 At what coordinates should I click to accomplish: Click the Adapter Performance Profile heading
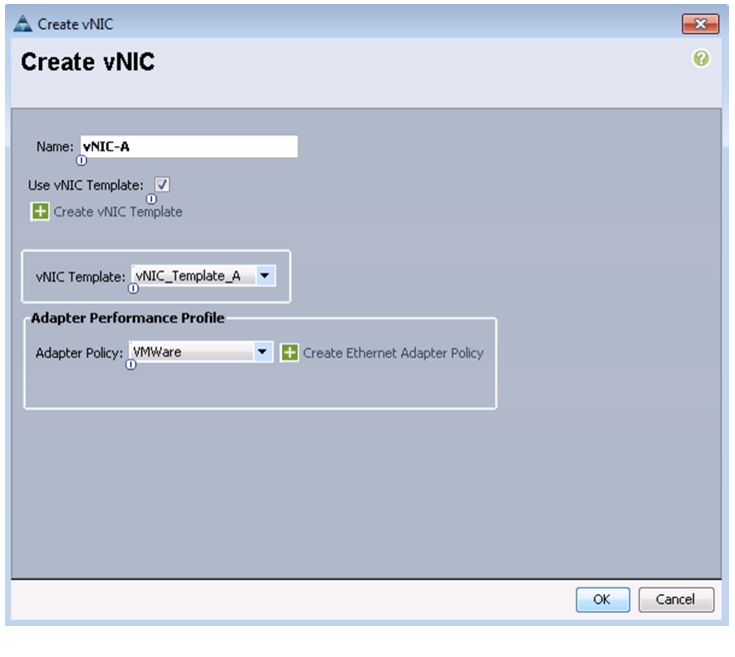point(128,318)
